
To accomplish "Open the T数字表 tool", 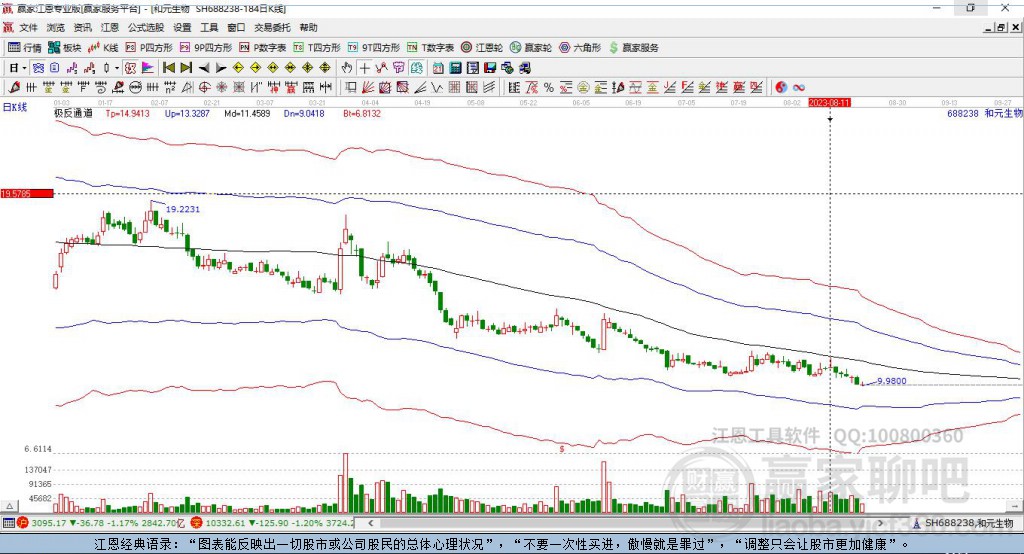I will point(430,48).
